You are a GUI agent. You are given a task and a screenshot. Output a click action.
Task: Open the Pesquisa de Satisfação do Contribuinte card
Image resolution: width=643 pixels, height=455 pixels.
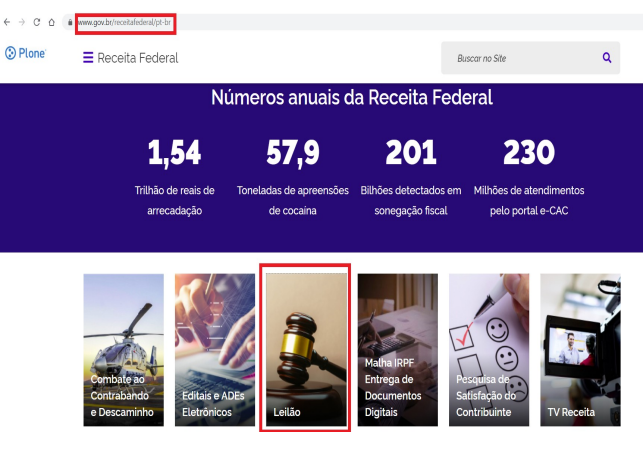489,350
